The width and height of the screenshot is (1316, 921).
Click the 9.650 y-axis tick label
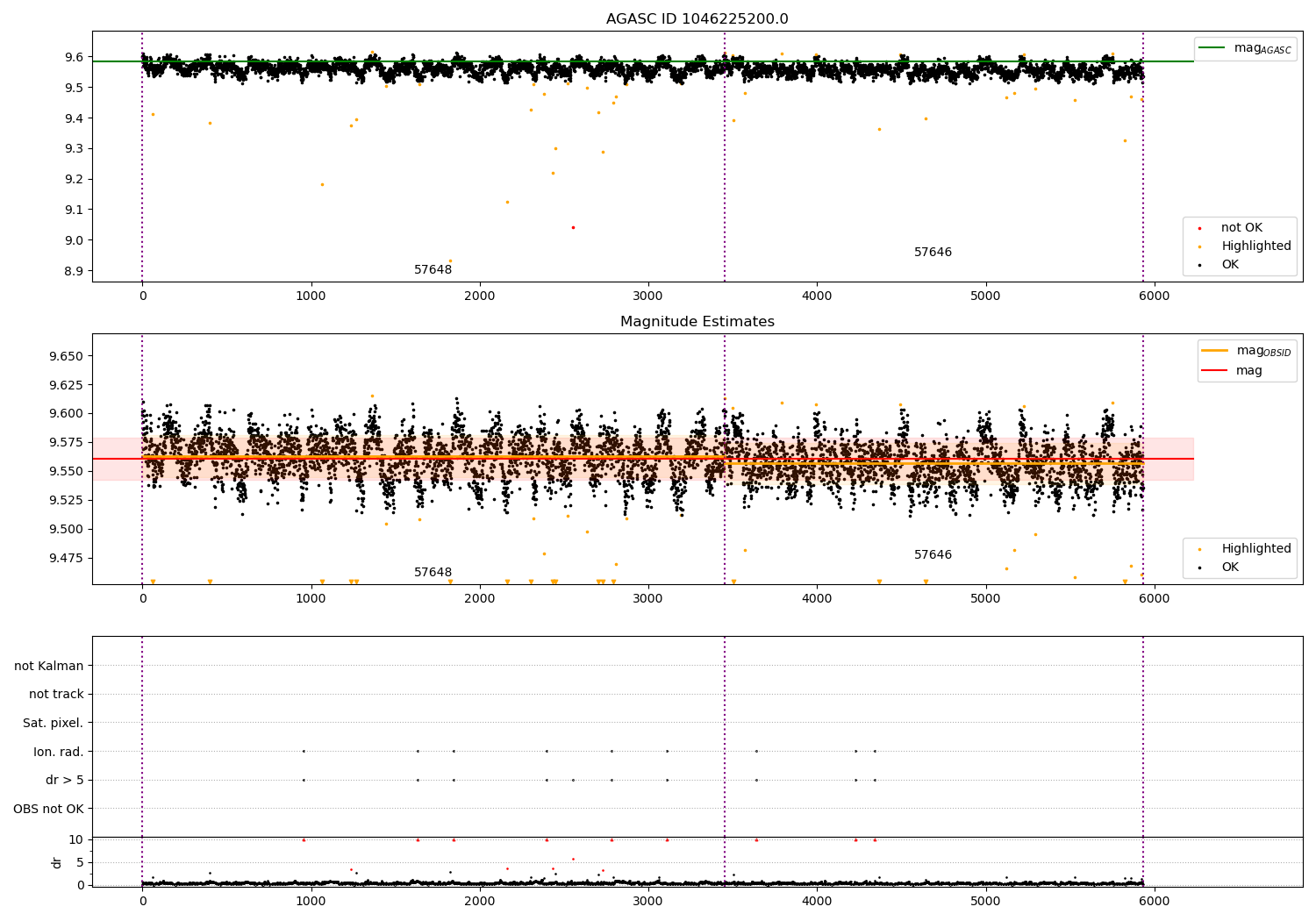pyautogui.click(x=67, y=356)
